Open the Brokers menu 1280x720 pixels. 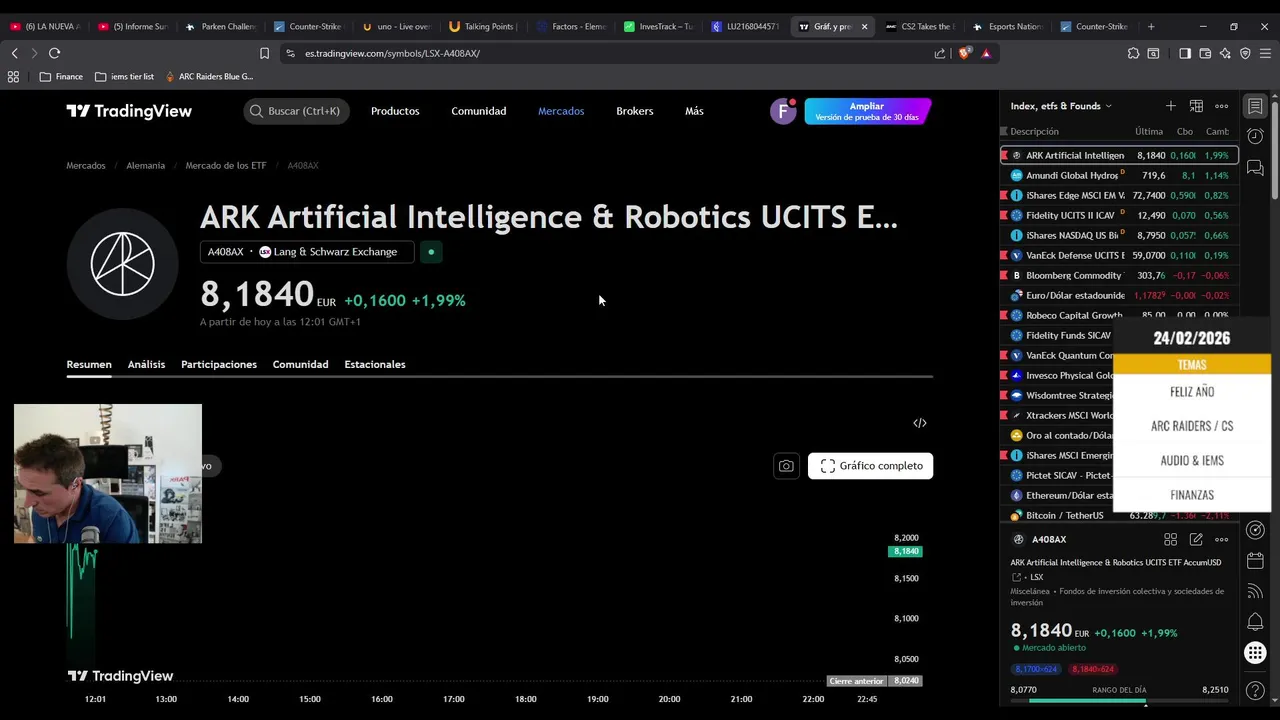(635, 111)
